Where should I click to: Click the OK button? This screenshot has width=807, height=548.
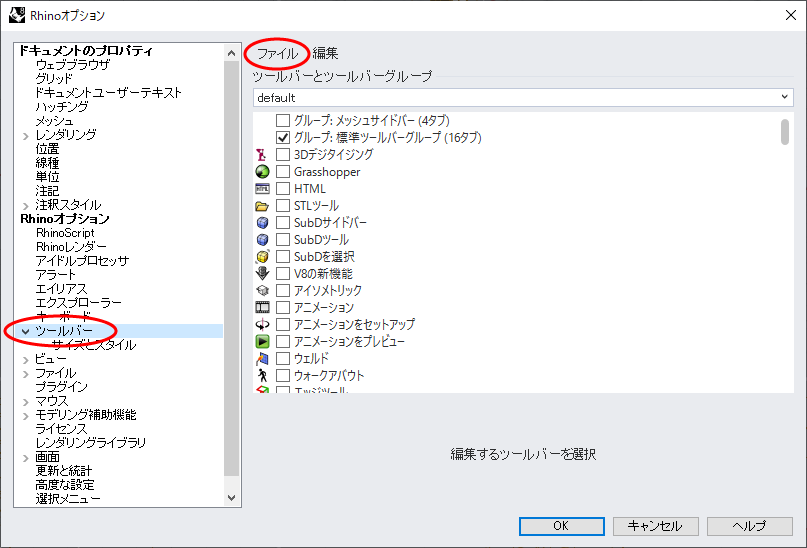[561, 526]
